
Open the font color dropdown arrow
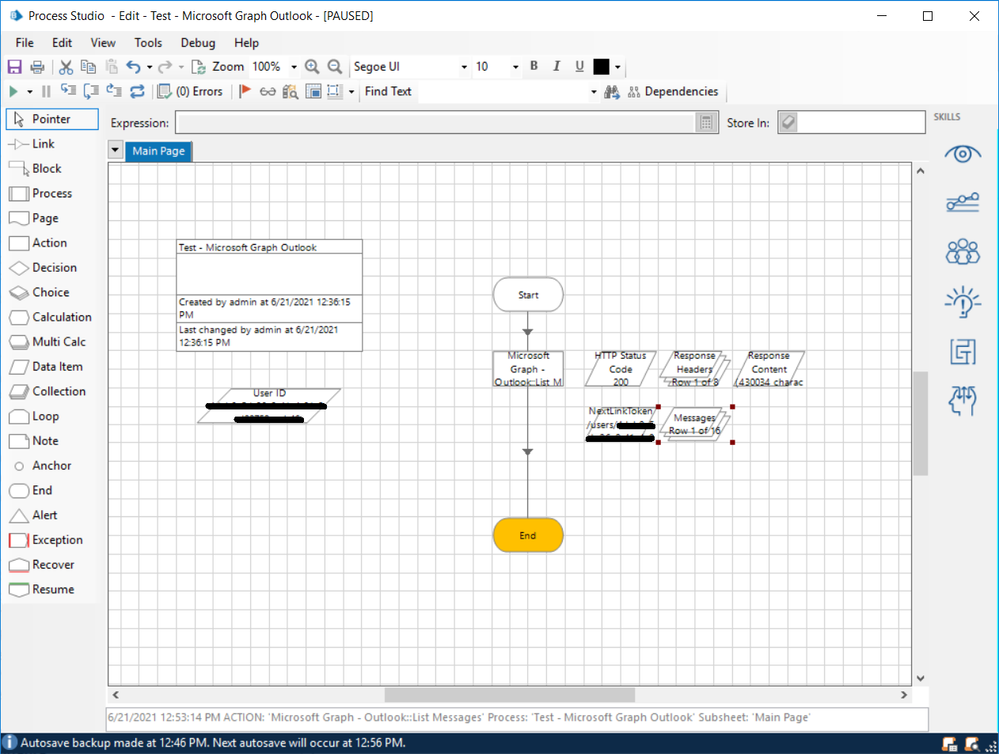(x=617, y=67)
